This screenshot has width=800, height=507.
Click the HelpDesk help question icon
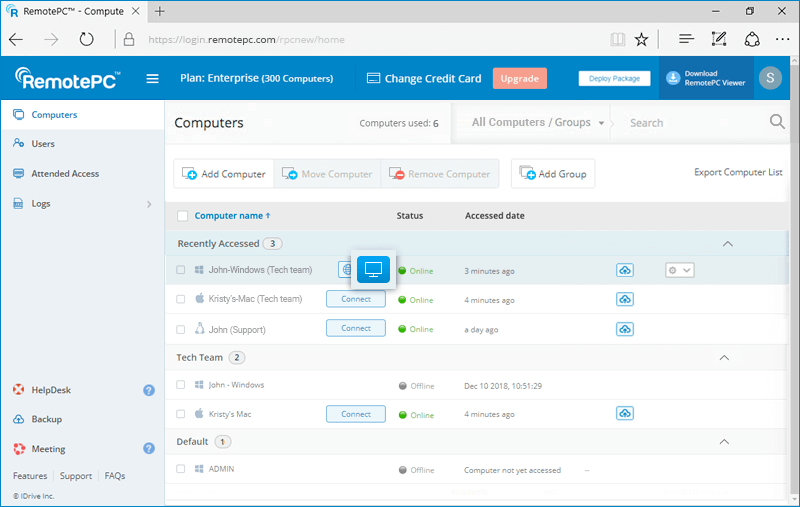[x=148, y=390]
